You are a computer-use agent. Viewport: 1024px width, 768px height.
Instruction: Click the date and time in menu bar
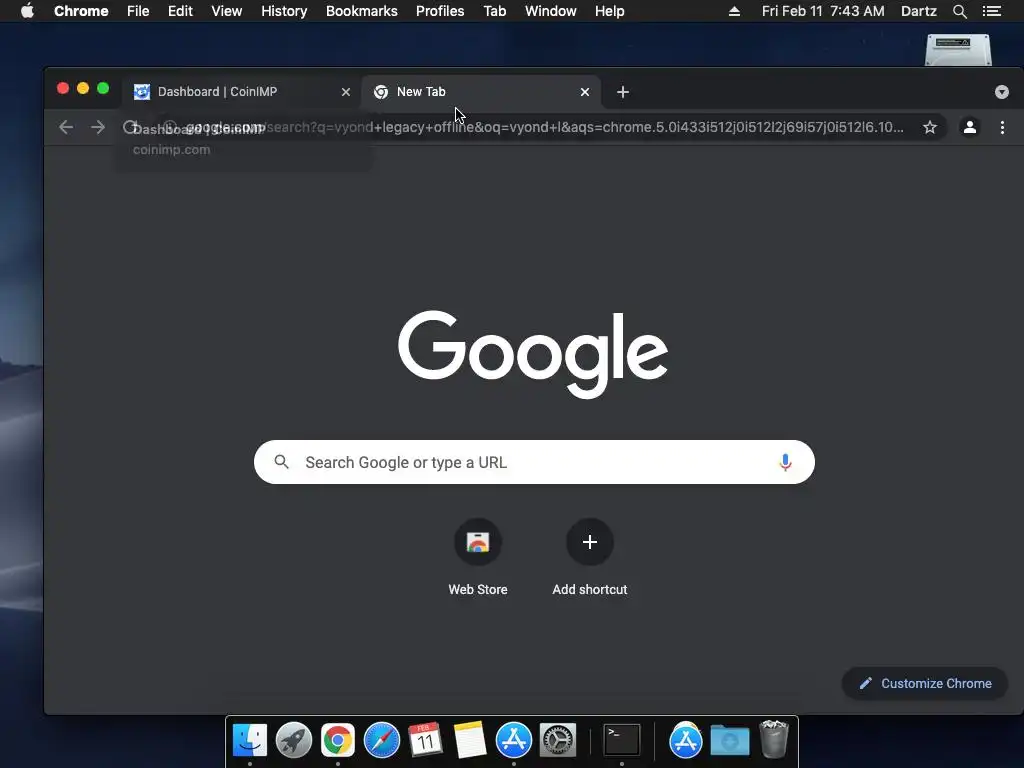823,11
